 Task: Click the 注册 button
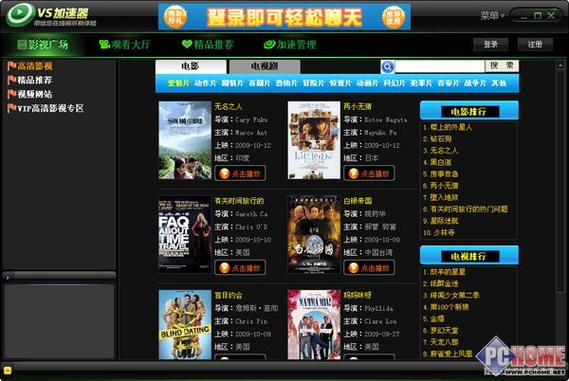click(x=535, y=45)
